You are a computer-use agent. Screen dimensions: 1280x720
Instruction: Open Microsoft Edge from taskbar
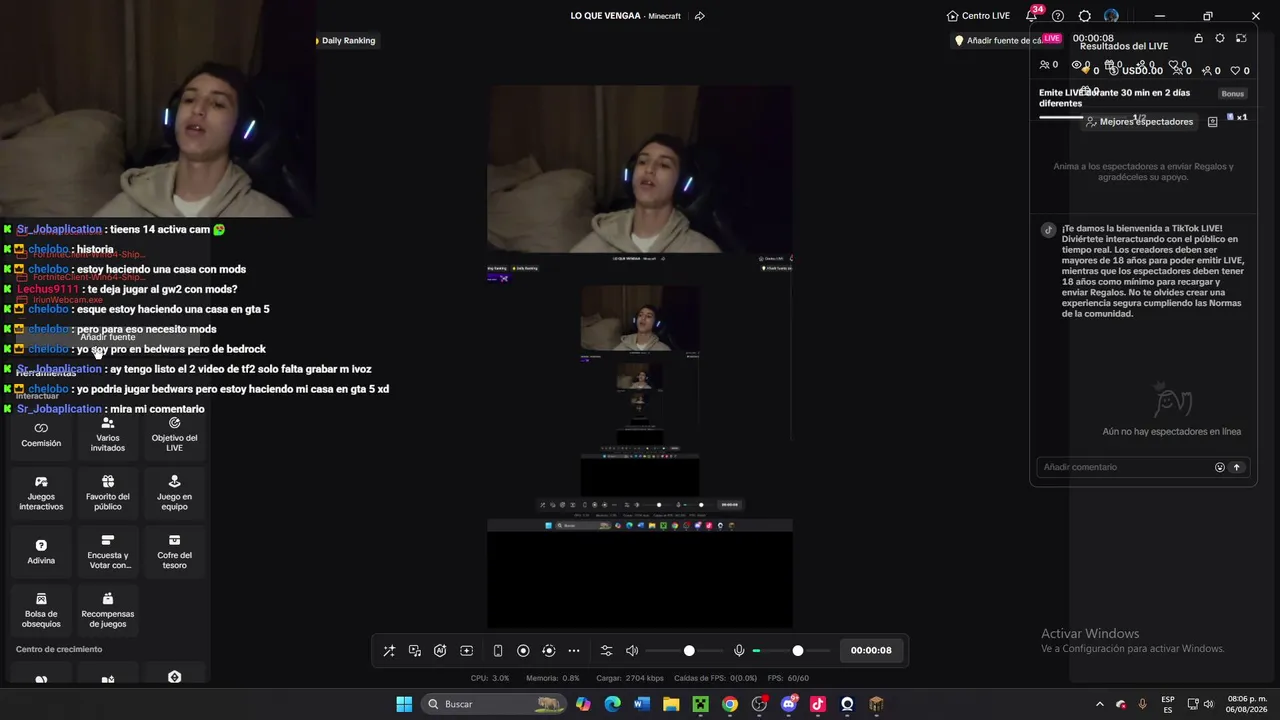[612, 704]
